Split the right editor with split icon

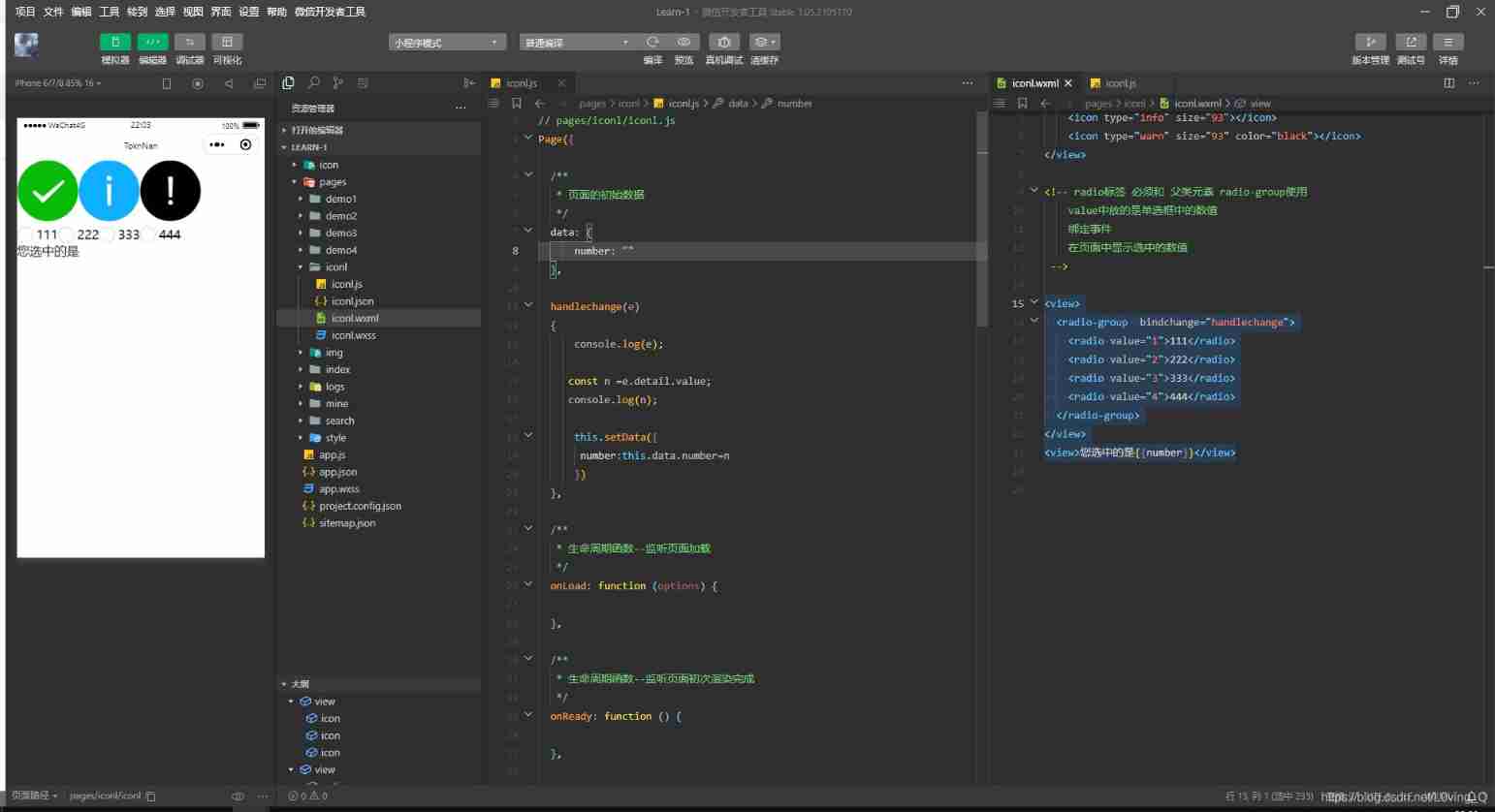(x=1449, y=83)
